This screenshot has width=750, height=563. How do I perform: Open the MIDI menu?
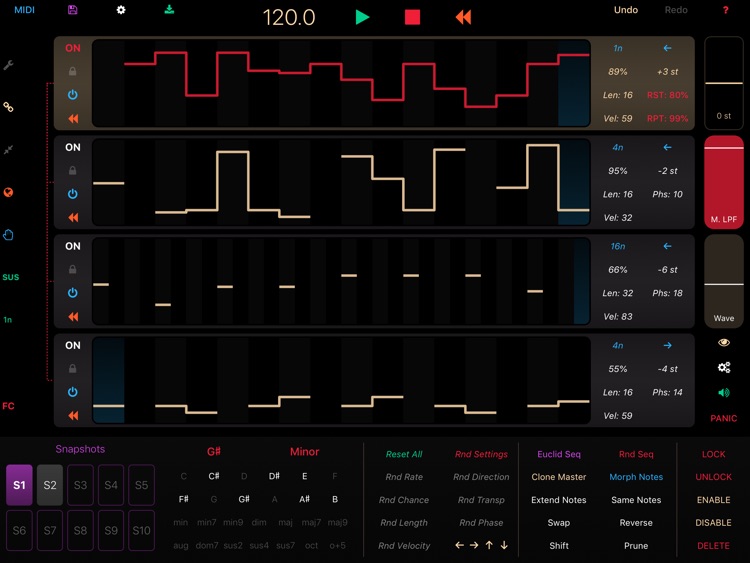pyautogui.click(x=24, y=10)
